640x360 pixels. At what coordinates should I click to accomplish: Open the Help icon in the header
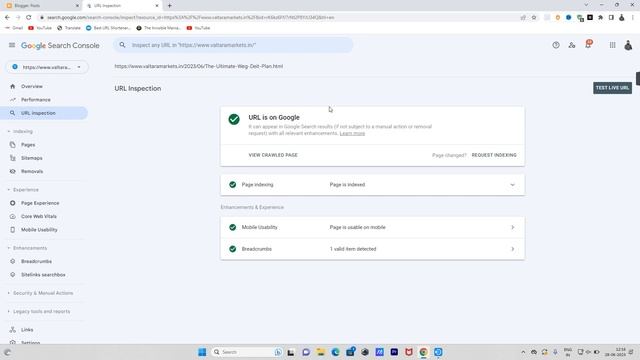[x=556, y=45]
